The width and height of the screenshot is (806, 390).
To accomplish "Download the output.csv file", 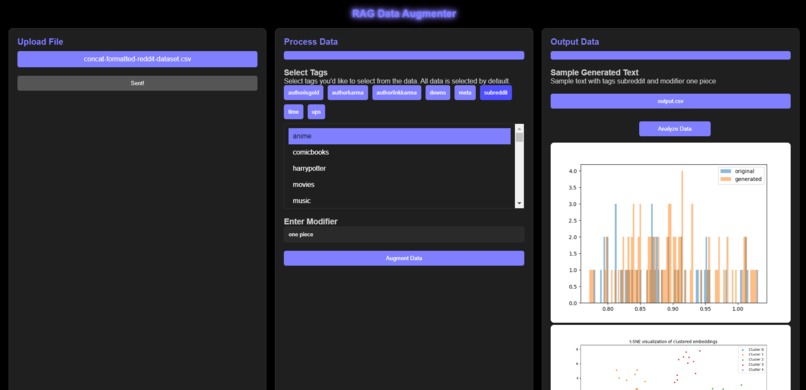I will (670, 101).
